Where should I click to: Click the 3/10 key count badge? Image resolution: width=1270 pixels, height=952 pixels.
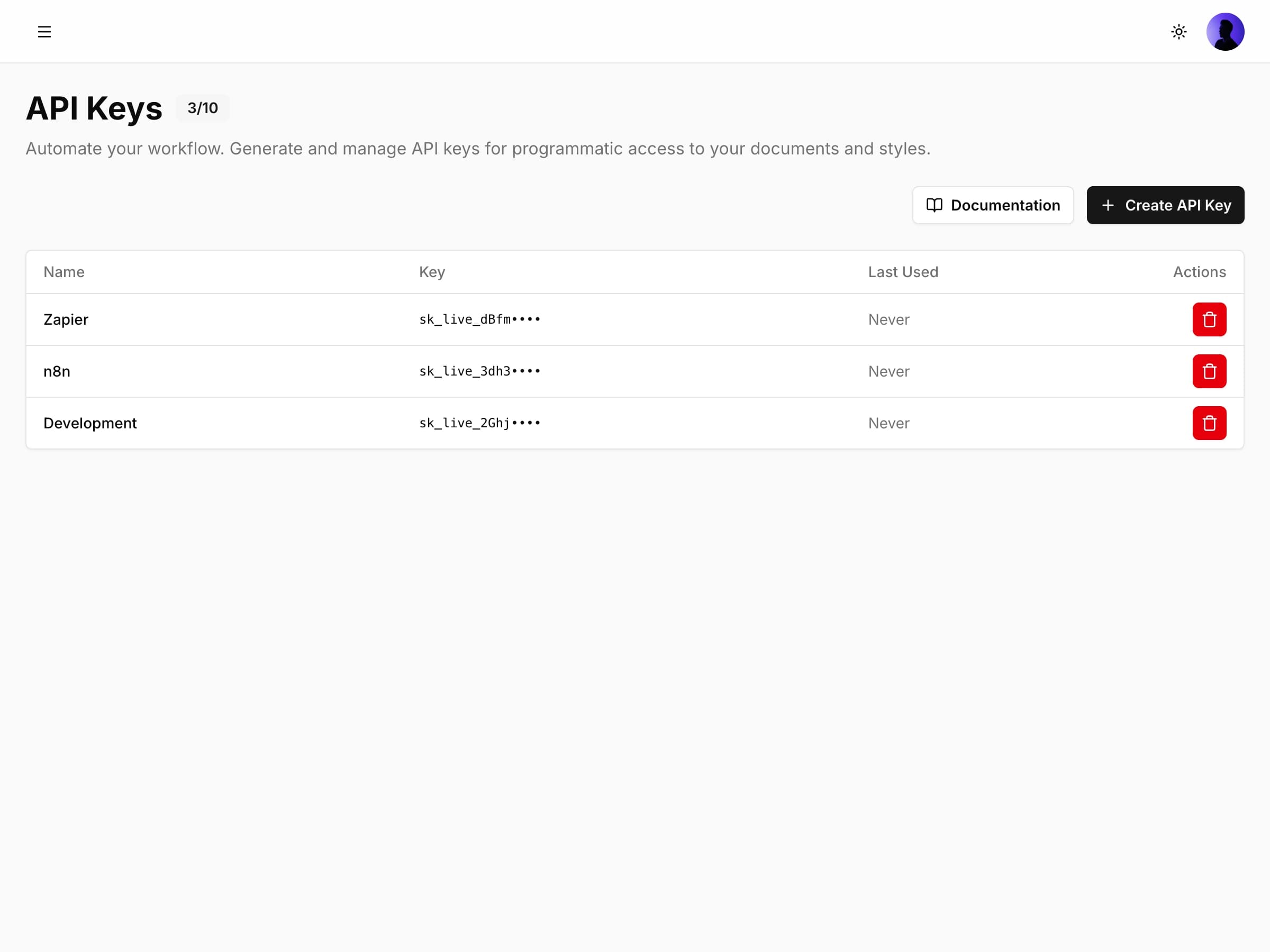[202, 108]
